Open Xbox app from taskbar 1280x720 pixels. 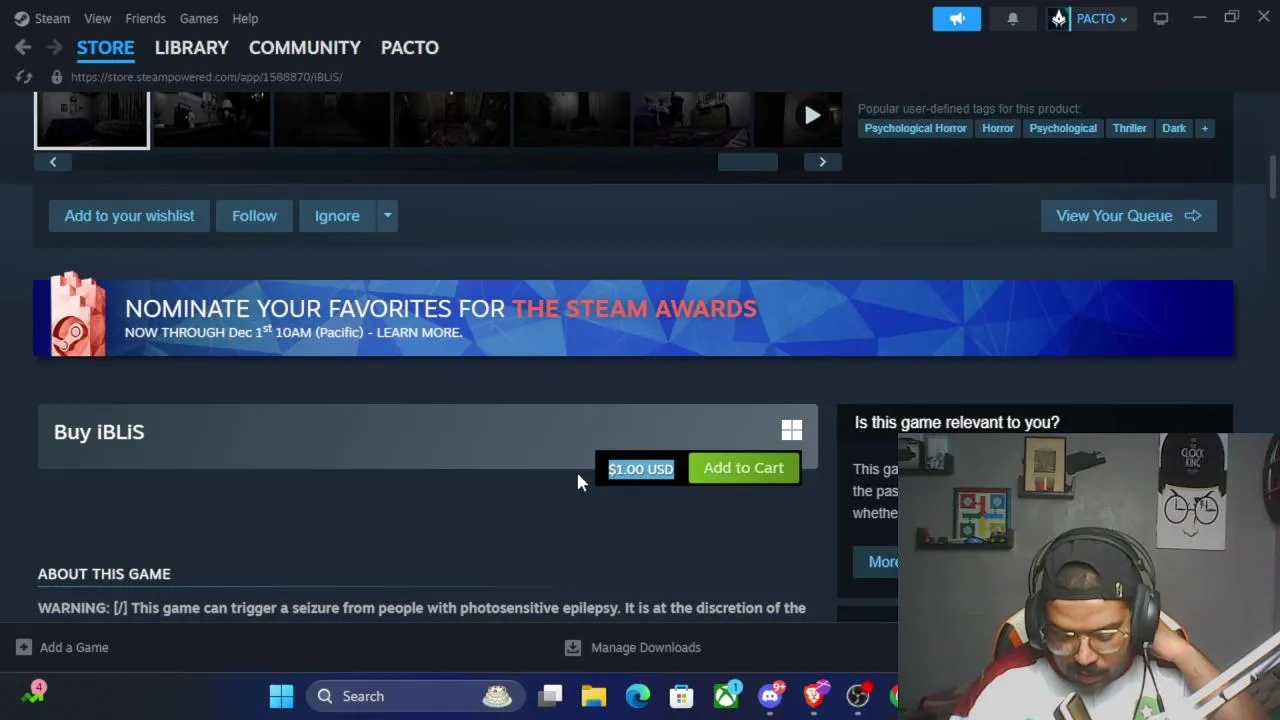point(726,696)
